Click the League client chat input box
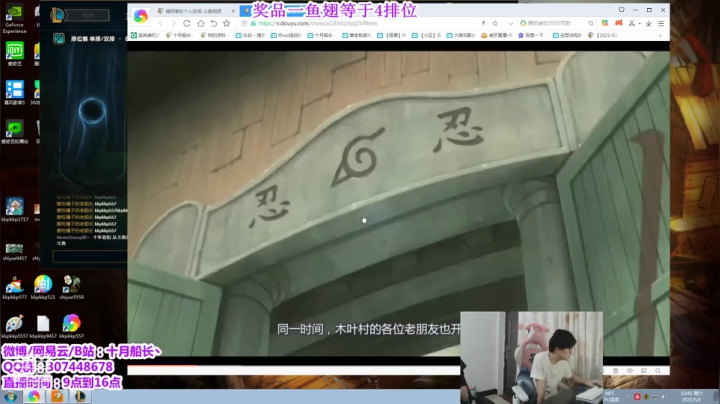The height and width of the screenshot is (404, 720). (90, 257)
